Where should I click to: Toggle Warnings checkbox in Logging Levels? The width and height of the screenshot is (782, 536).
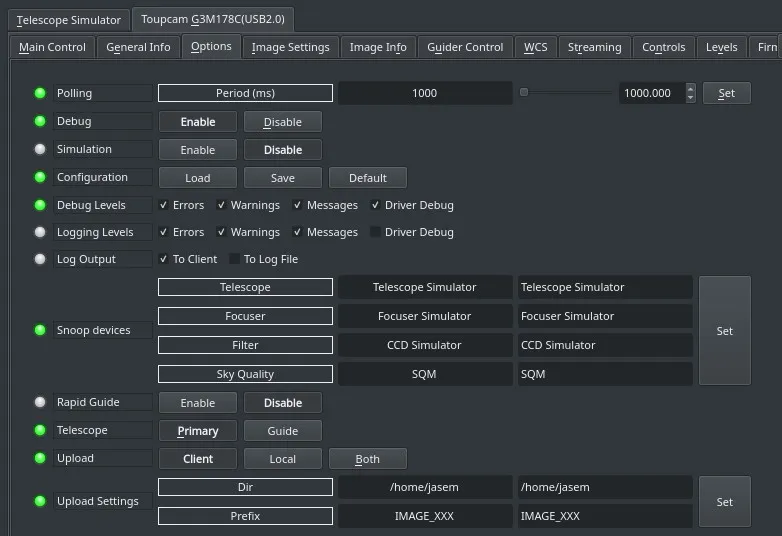pyautogui.click(x=221, y=232)
